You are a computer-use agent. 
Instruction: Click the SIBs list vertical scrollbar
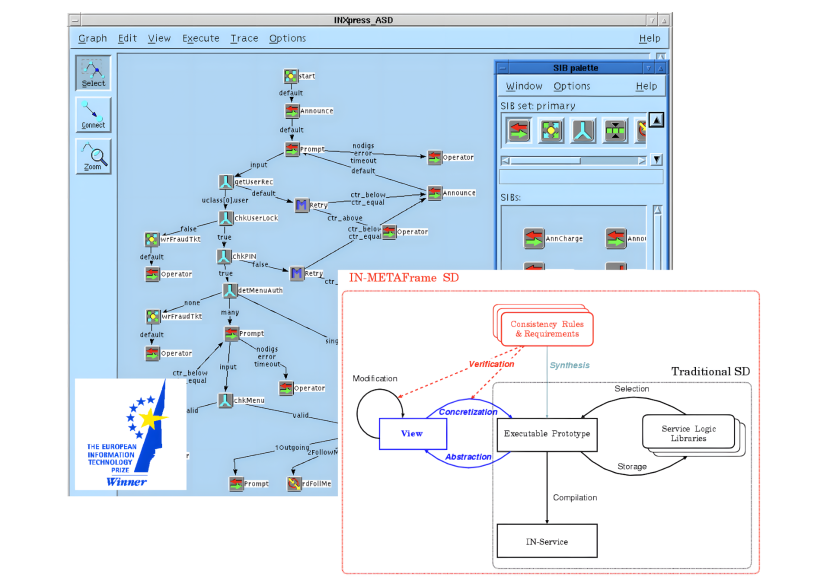[x=657, y=238]
